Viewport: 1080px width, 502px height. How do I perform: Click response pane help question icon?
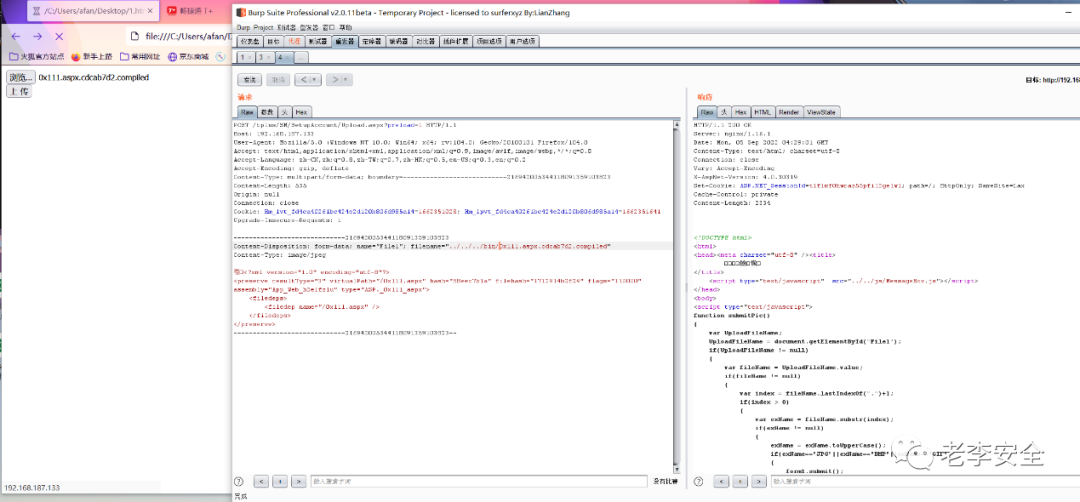coord(699,481)
